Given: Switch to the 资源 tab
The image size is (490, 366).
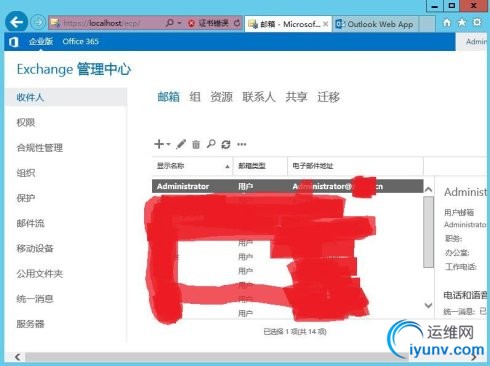Looking at the screenshot, I should 221,97.
